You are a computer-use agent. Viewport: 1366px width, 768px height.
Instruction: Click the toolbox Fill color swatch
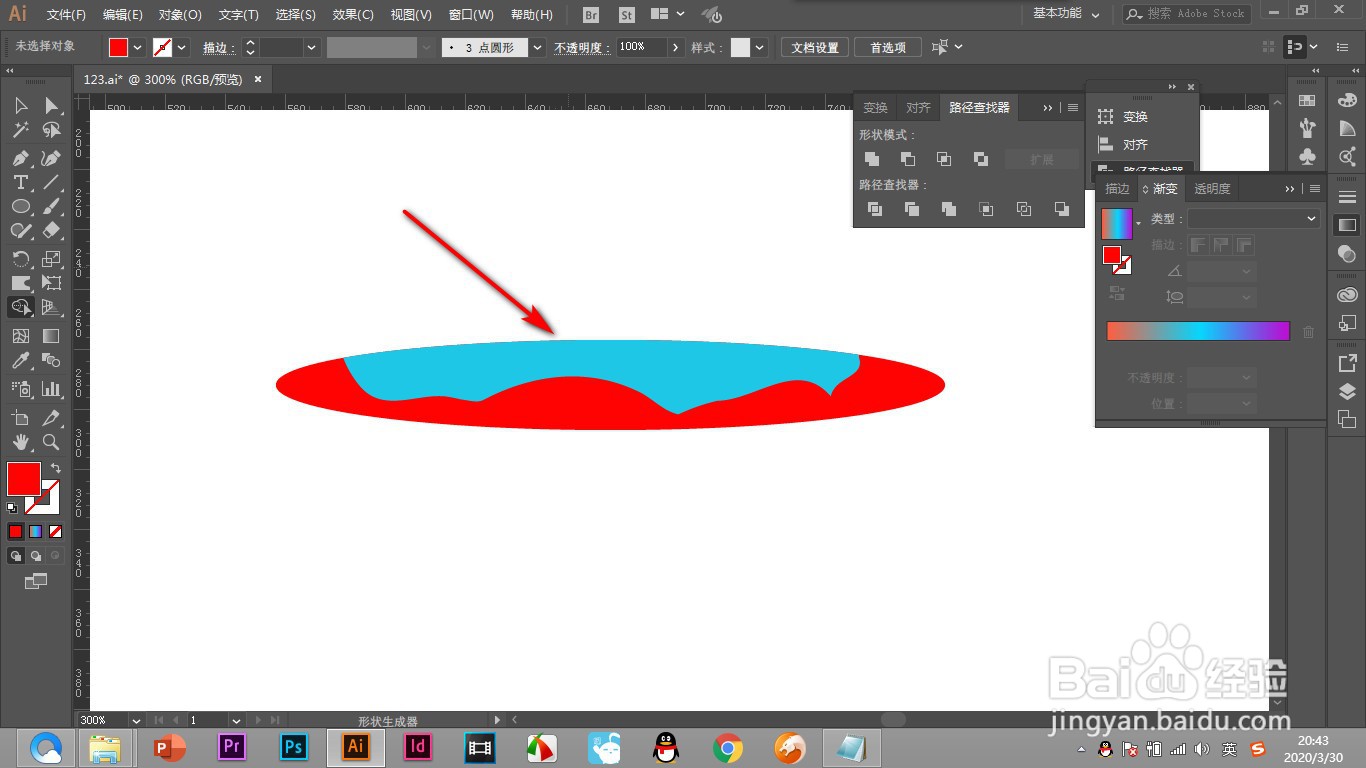pos(24,478)
